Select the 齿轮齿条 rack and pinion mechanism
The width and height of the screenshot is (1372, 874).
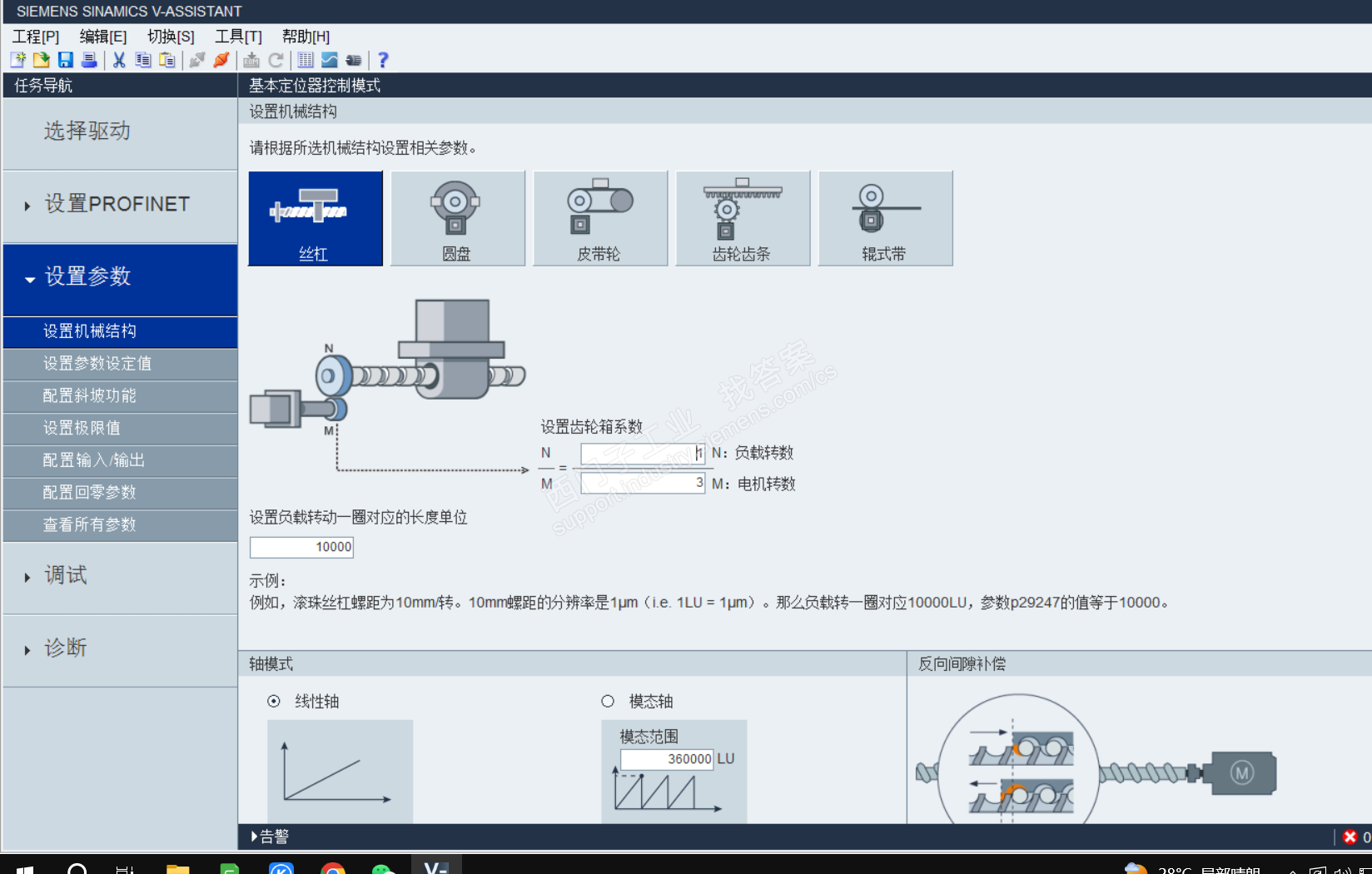743,218
